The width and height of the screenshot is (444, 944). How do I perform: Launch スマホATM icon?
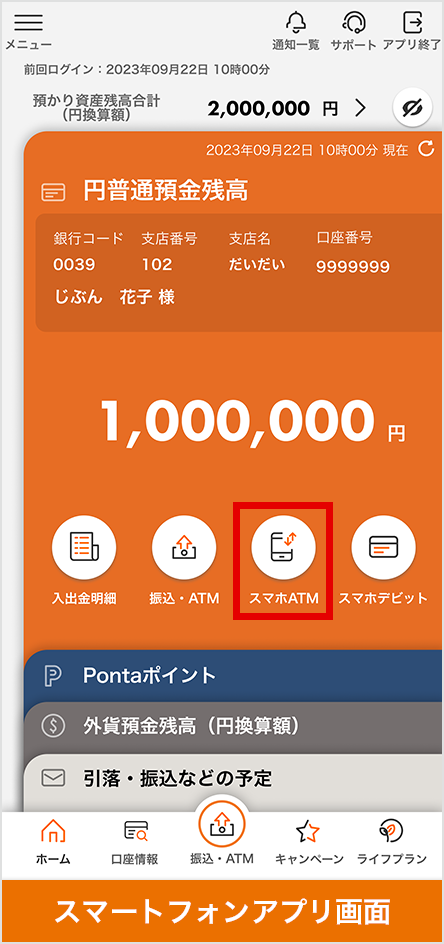(283, 547)
